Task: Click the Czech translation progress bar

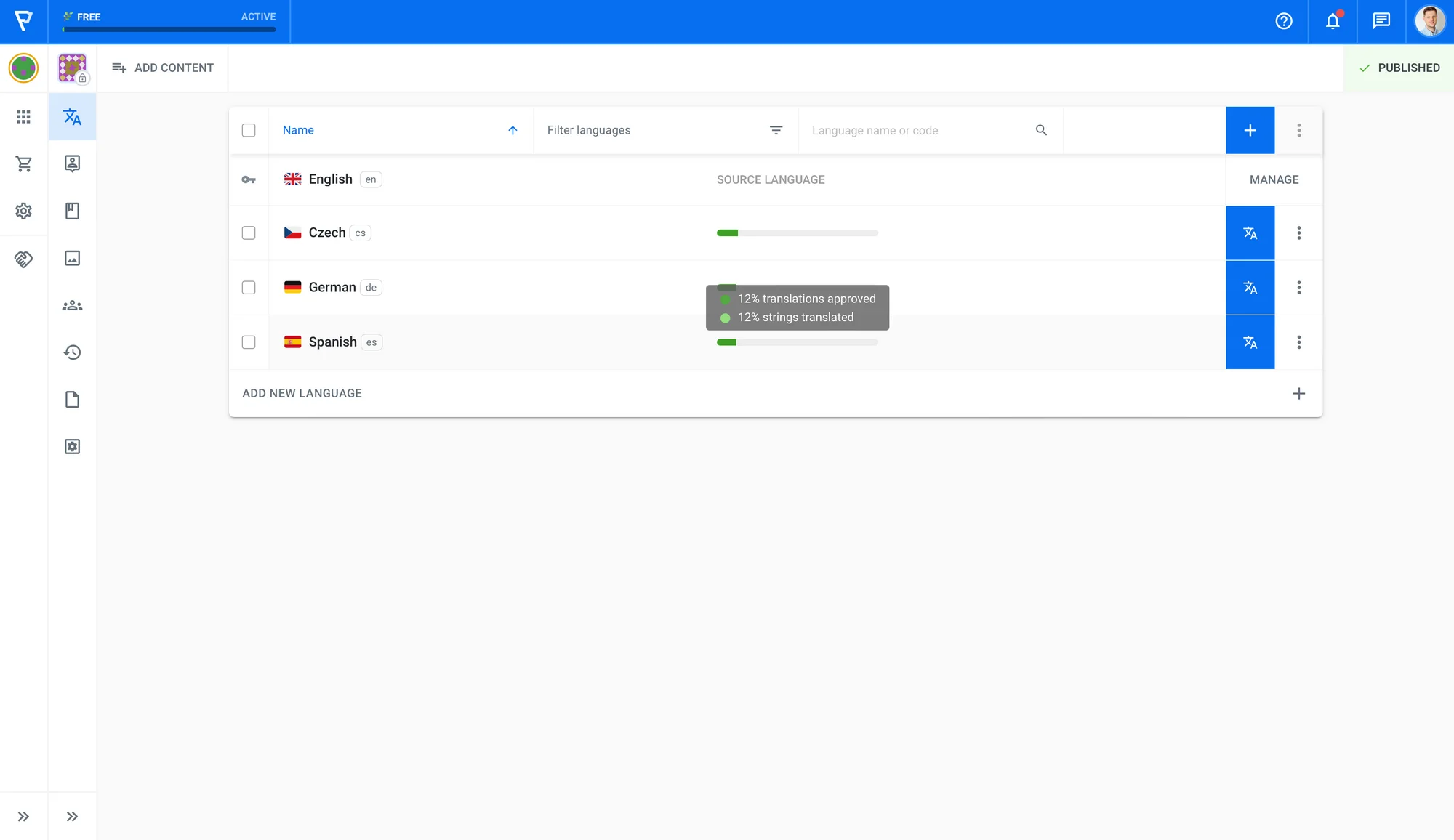Action: coord(797,233)
